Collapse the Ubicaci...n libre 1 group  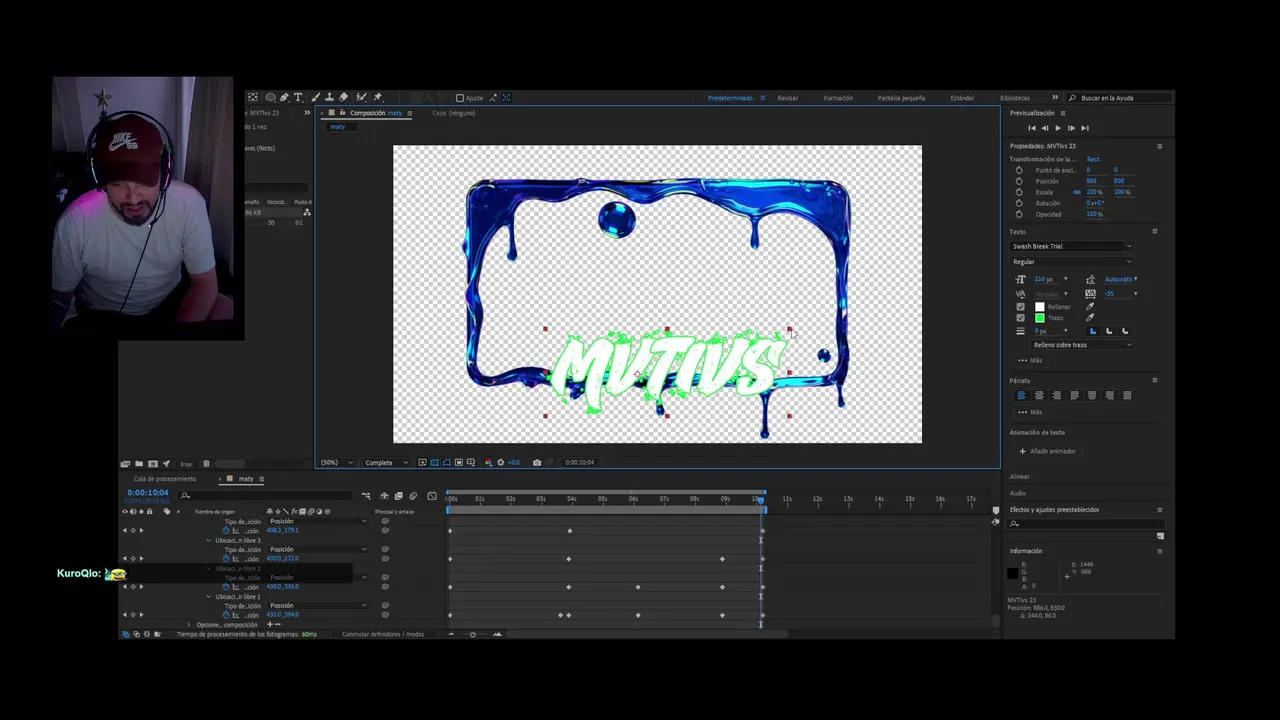click(209, 596)
